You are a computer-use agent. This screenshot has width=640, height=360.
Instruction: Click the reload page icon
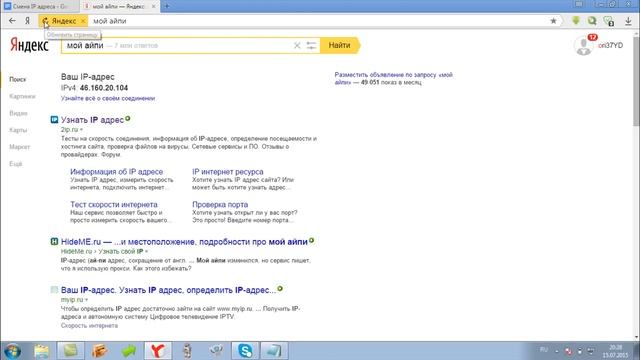pyautogui.click(x=45, y=21)
